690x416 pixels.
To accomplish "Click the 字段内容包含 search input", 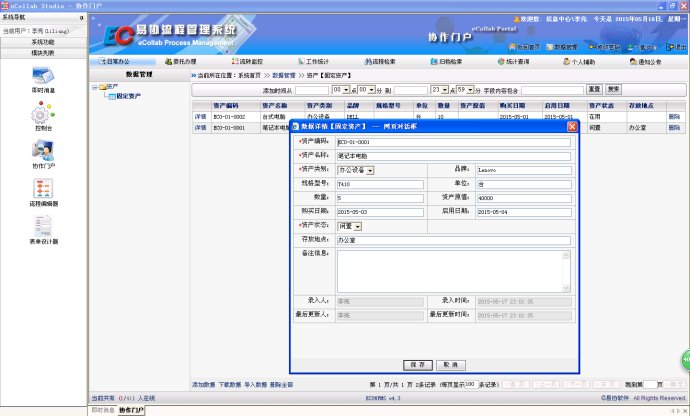I will pyautogui.click(x=552, y=90).
